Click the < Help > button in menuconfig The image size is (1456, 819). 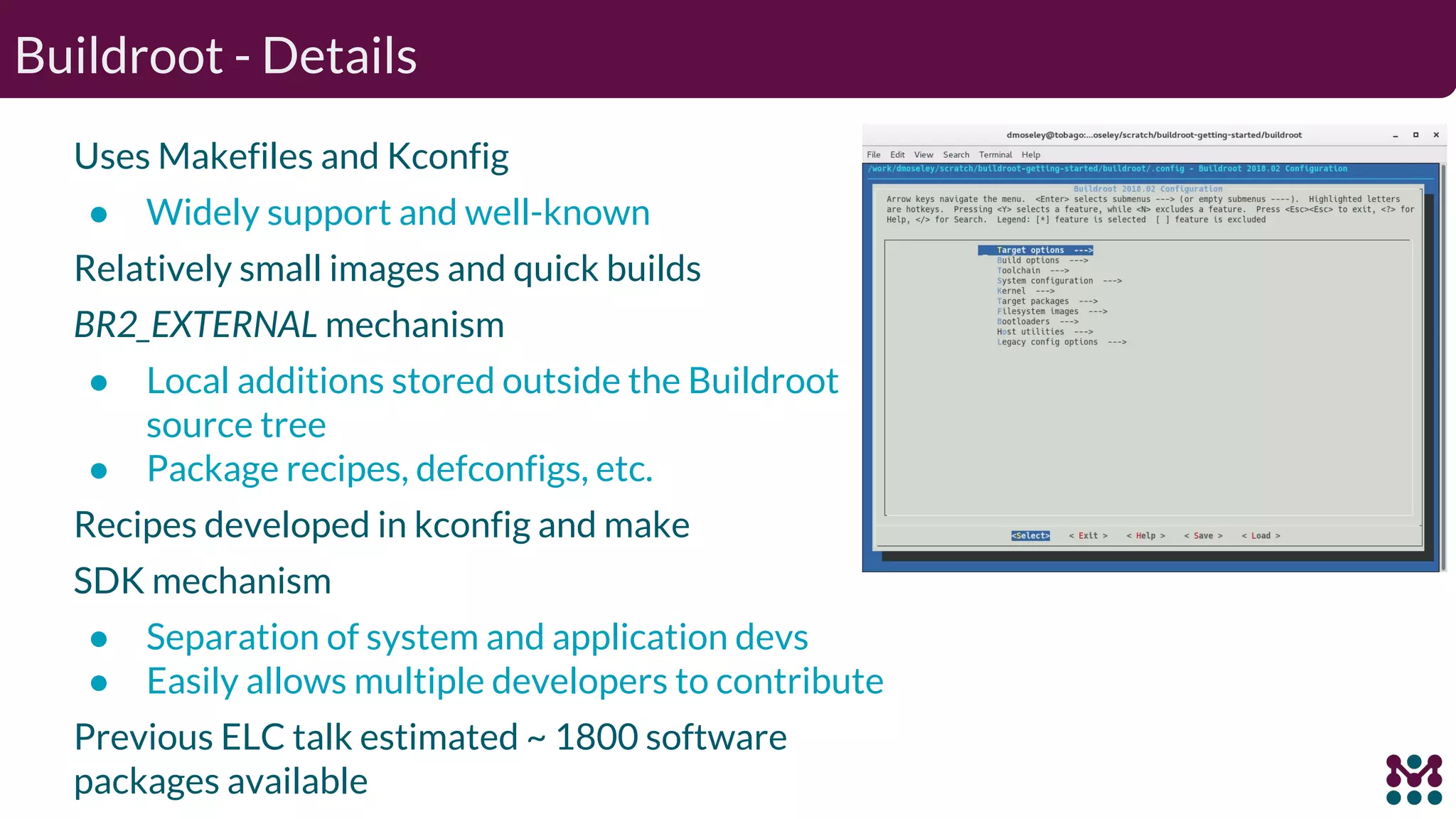(1145, 535)
